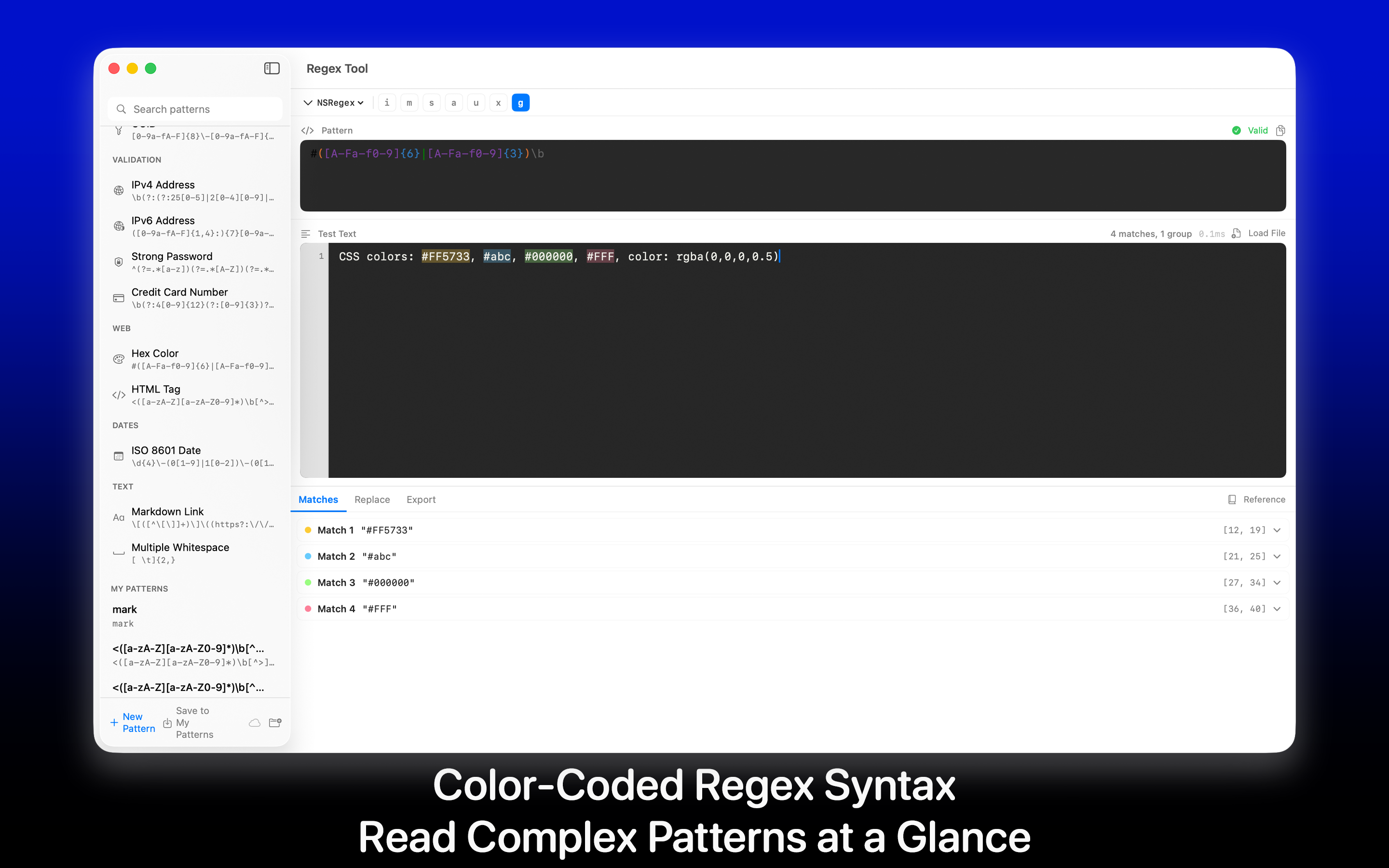Click the HTML Tag pattern icon
Image resolution: width=1389 pixels, height=868 pixels.
(118, 395)
